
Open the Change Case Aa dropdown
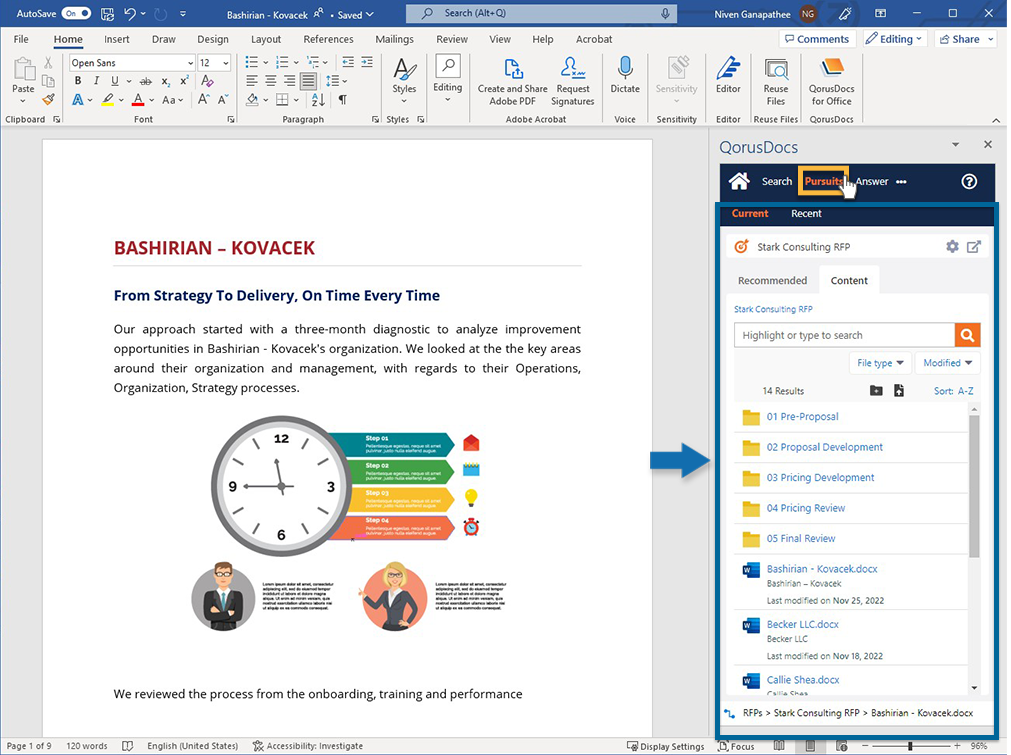172,100
